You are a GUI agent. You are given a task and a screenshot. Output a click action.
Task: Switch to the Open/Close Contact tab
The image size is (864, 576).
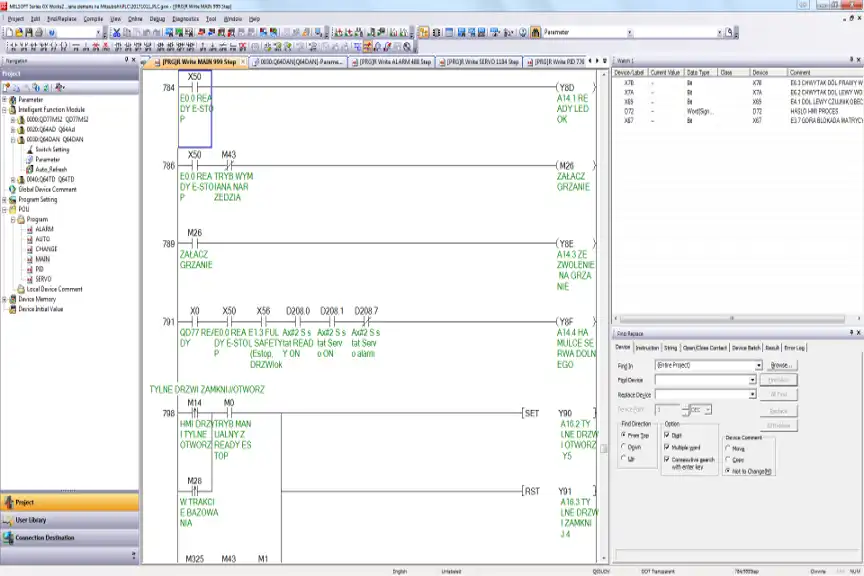point(704,348)
